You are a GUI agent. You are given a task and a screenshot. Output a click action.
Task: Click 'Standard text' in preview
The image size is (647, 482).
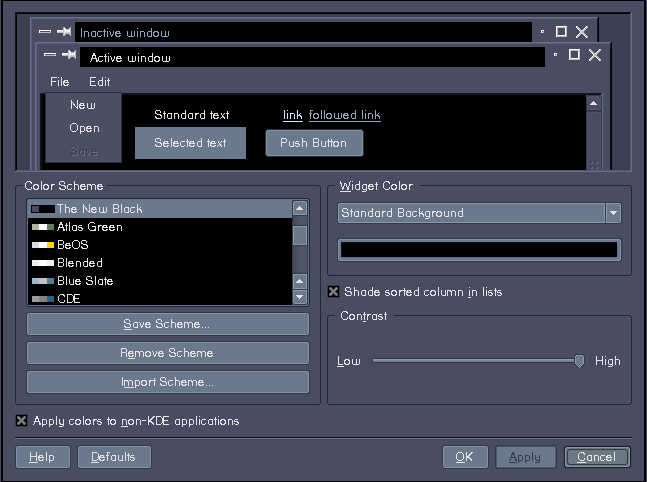coord(191,115)
